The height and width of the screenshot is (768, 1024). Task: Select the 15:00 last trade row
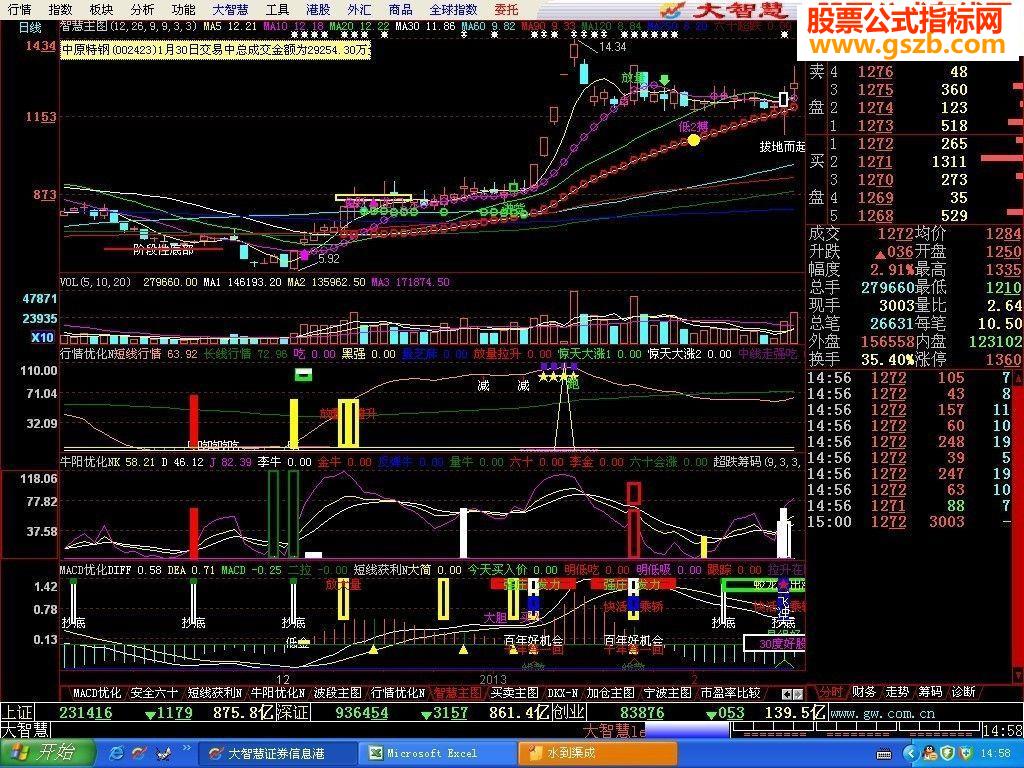[910, 522]
